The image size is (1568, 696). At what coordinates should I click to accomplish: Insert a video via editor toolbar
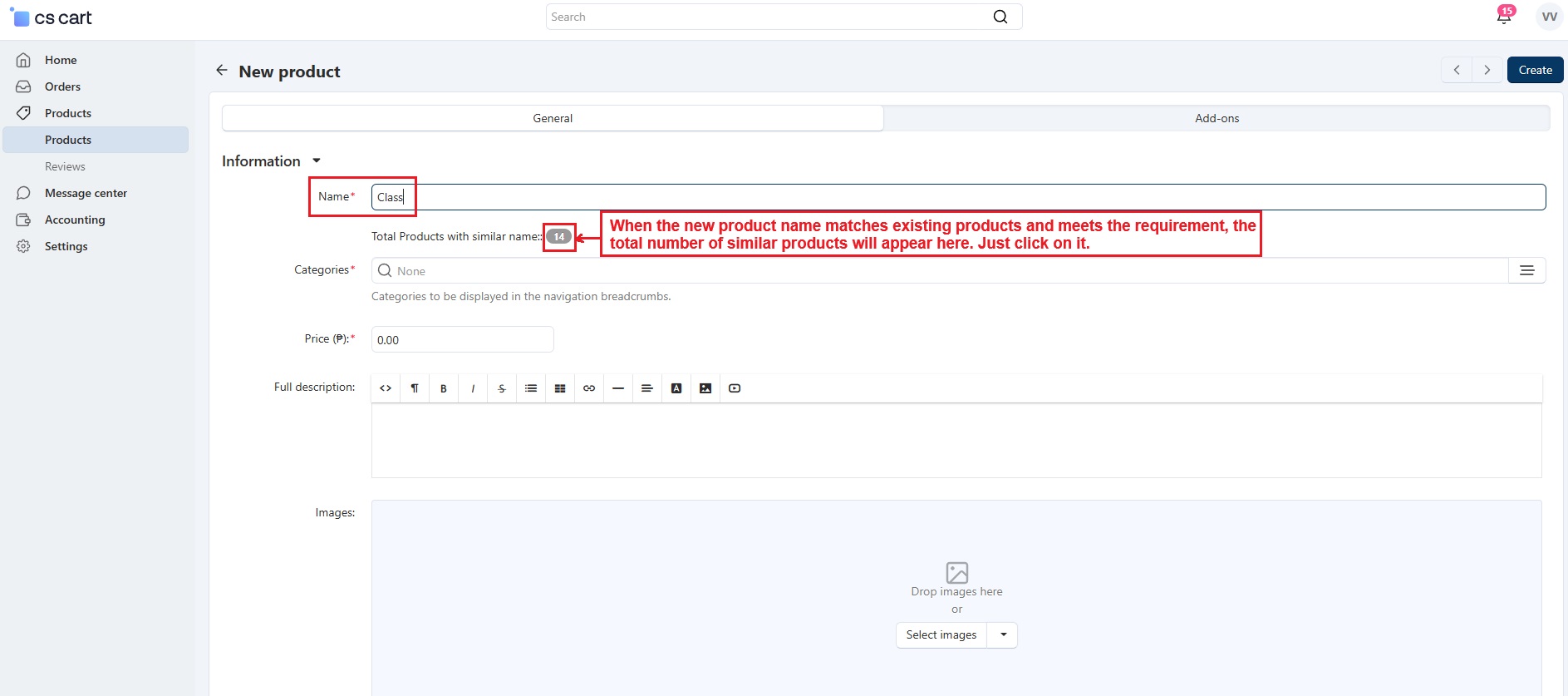(735, 388)
